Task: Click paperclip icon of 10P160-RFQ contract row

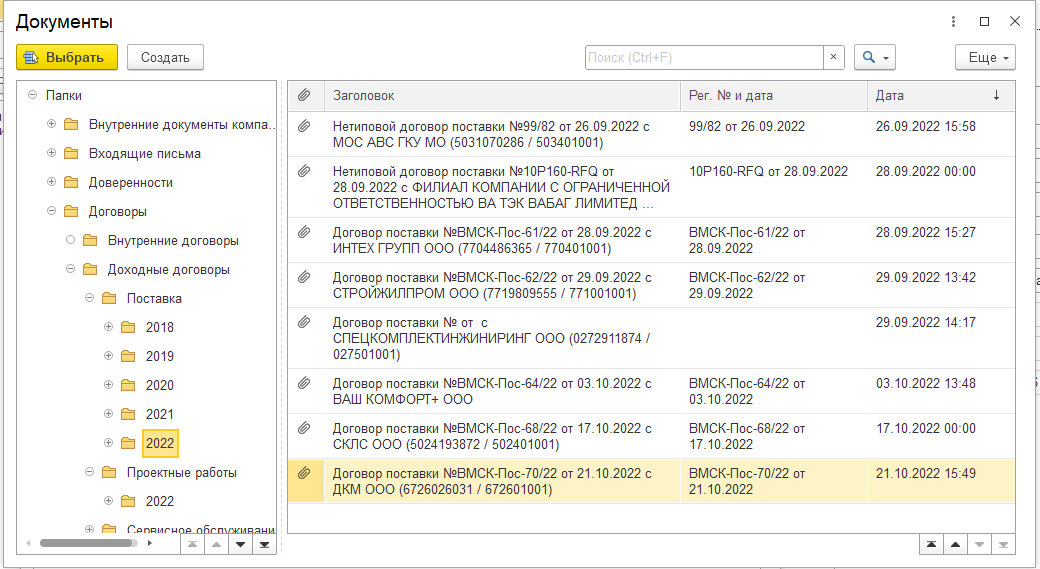Action: [304, 171]
